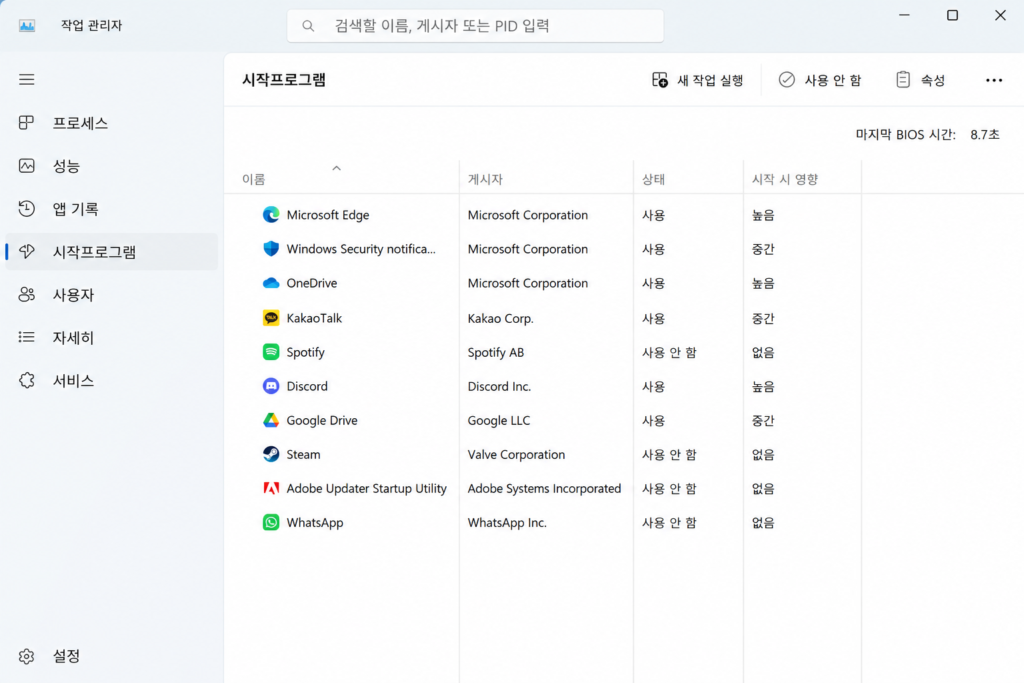Sort by the 이름 column header
Image resolution: width=1024 pixels, height=683 pixels.
(x=253, y=180)
